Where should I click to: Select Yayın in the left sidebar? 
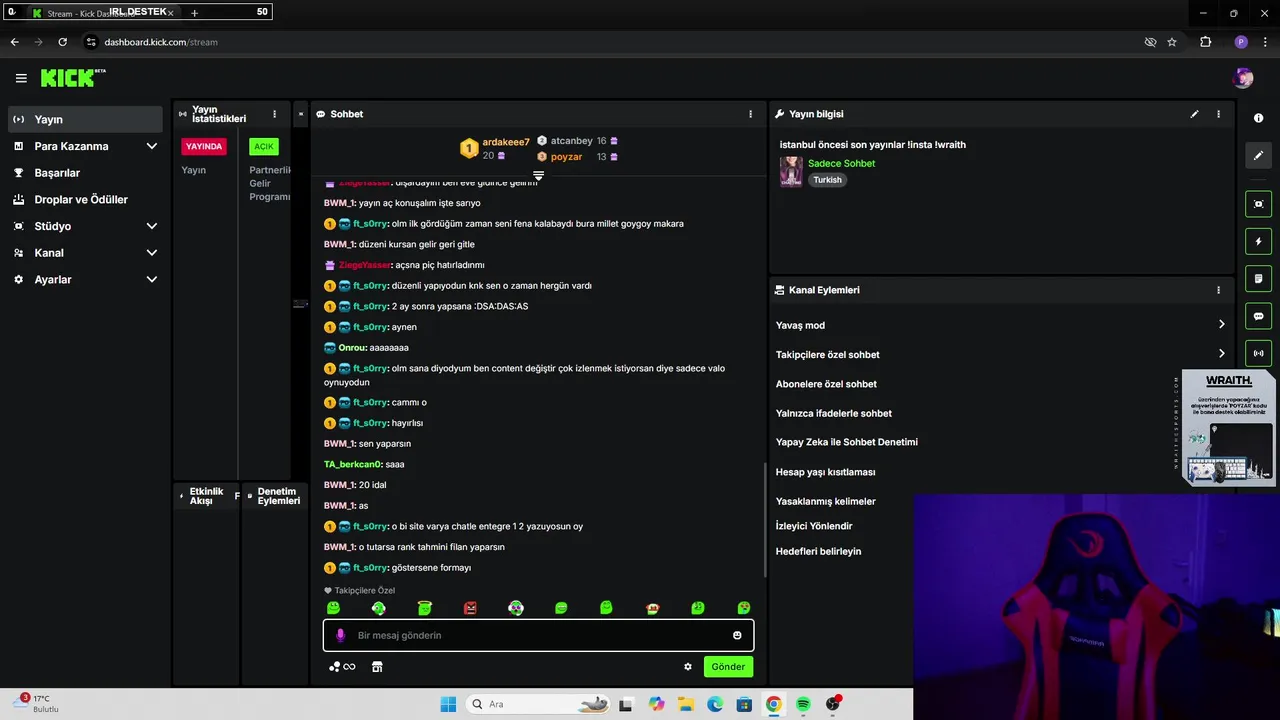click(85, 119)
